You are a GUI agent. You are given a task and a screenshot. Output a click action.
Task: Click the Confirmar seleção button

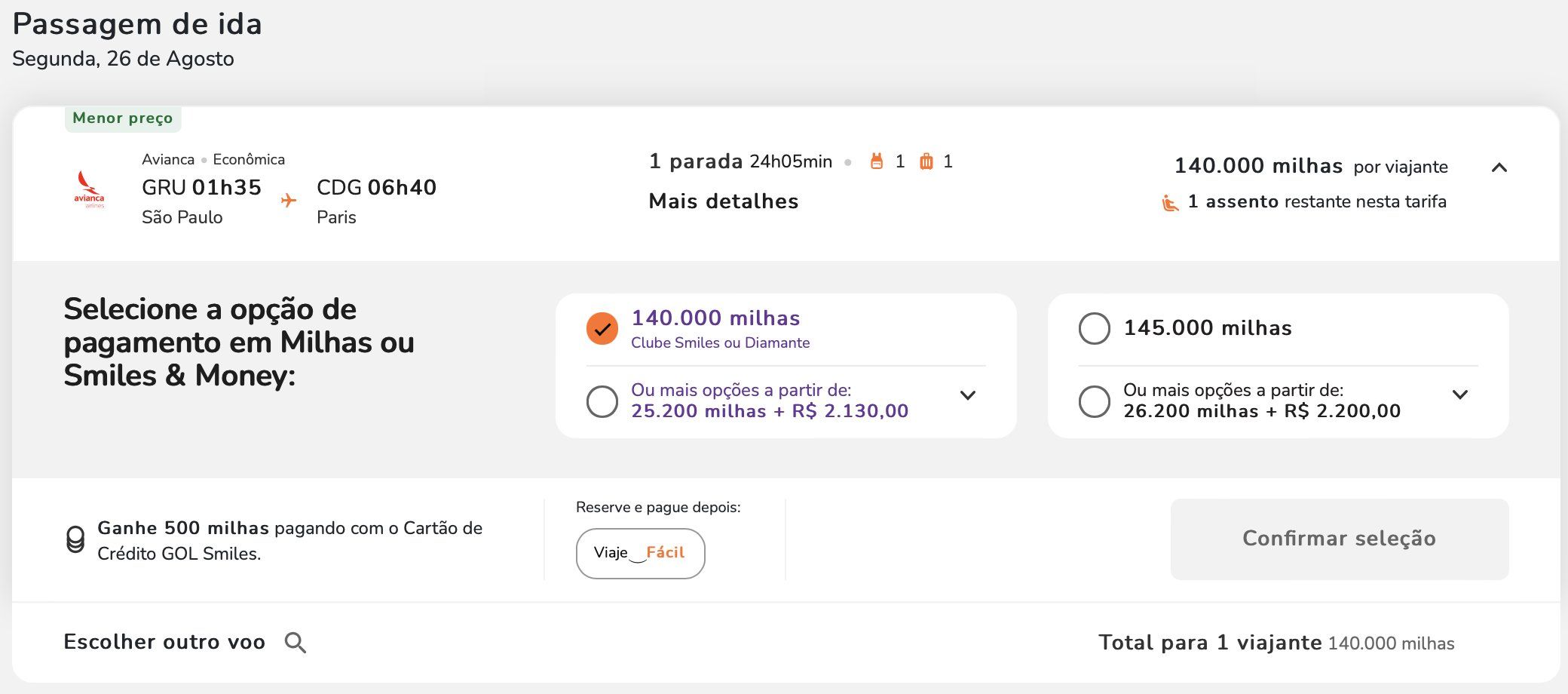pos(1340,539)
